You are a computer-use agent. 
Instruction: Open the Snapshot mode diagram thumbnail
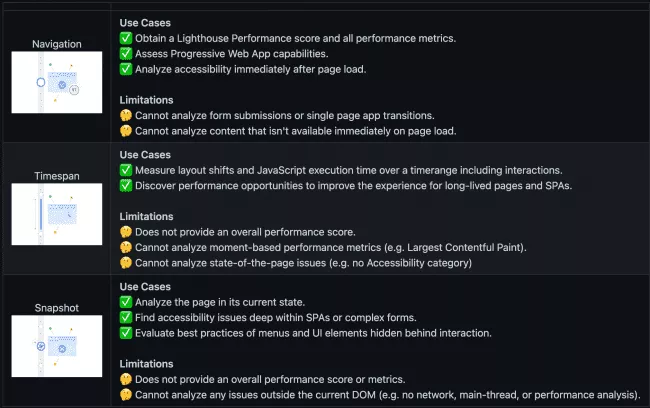tap(57, 345)
